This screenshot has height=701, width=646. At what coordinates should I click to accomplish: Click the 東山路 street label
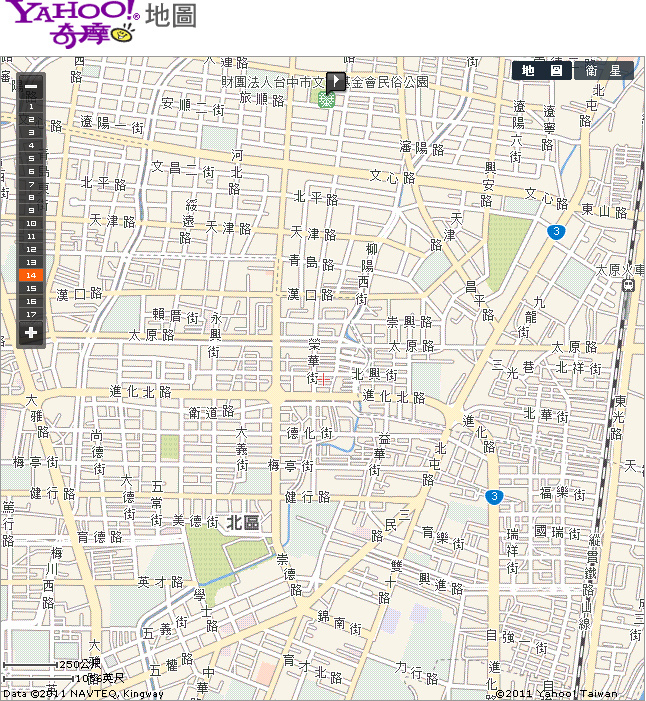pyautogui.click(x=604, y=210)
